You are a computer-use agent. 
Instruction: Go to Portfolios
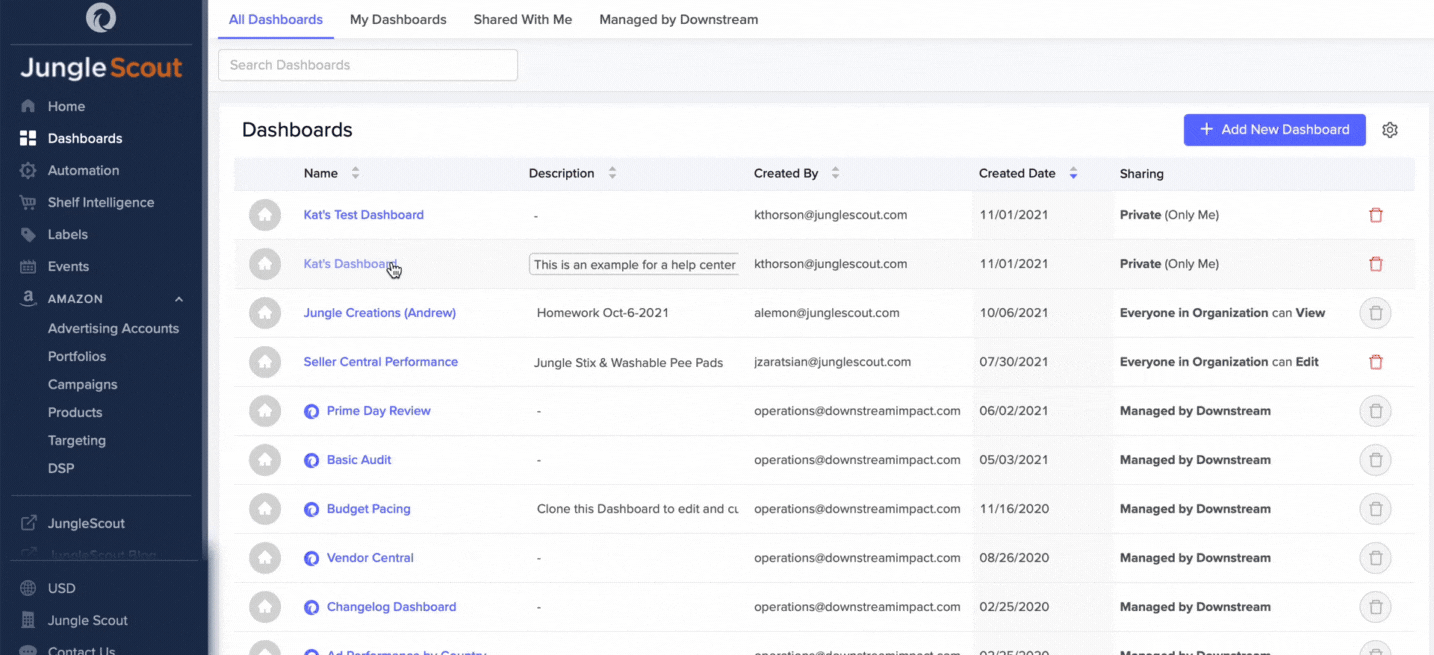(x=77, y=356)
